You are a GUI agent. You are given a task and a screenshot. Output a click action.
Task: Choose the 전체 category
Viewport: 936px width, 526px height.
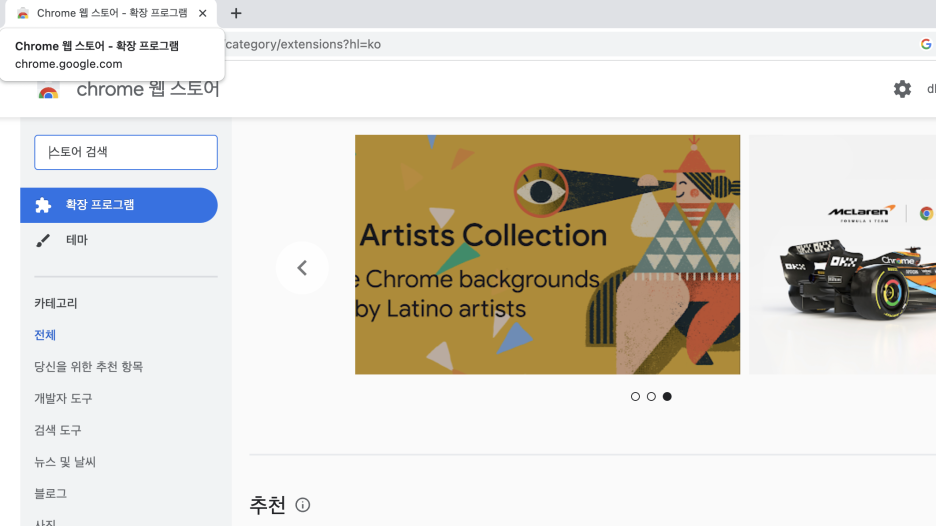45,335
